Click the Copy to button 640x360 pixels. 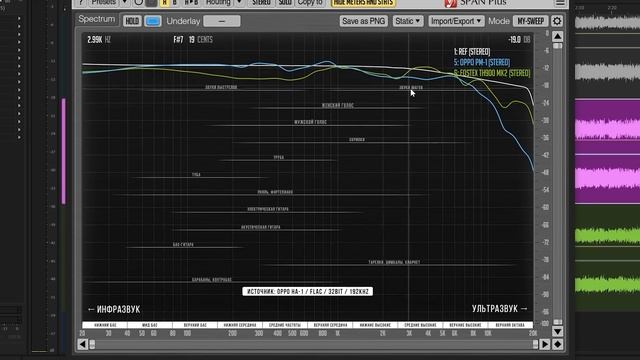click(x=310, y=2)
